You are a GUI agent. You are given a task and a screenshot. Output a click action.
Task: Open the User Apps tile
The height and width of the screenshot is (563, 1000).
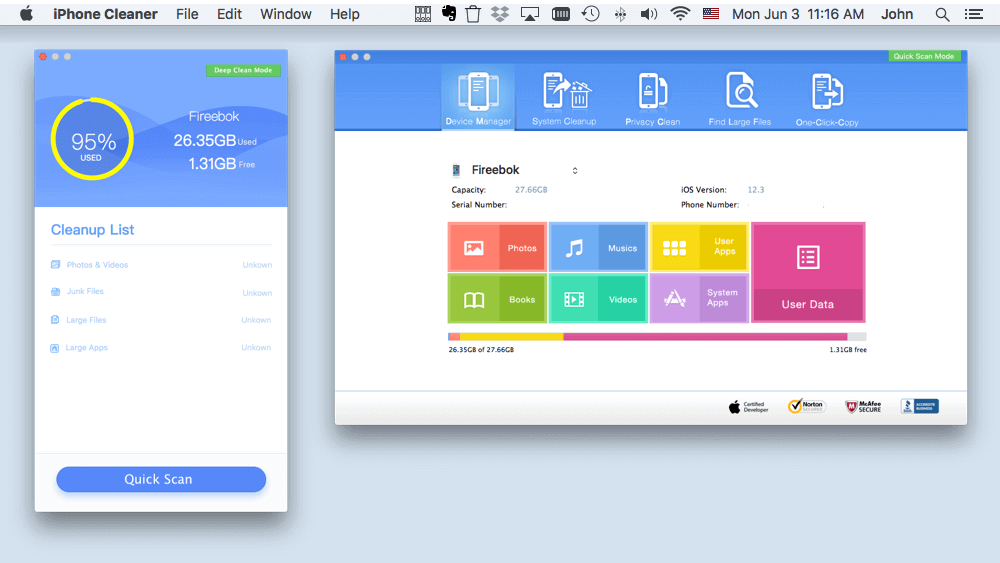tap(699, 247)
